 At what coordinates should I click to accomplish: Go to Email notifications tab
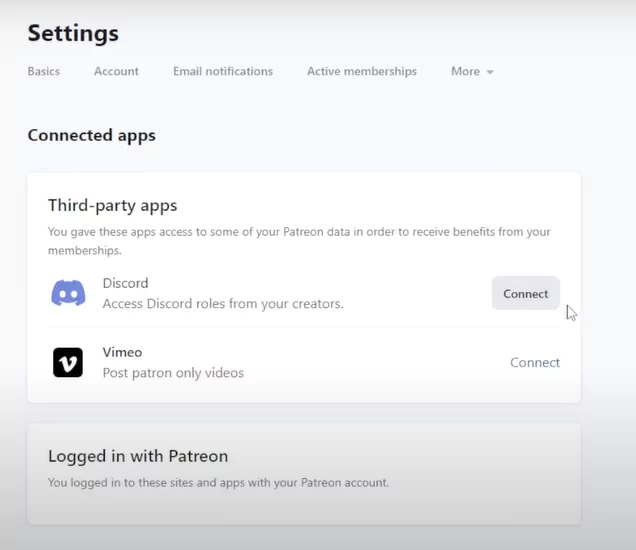point(223,71)
